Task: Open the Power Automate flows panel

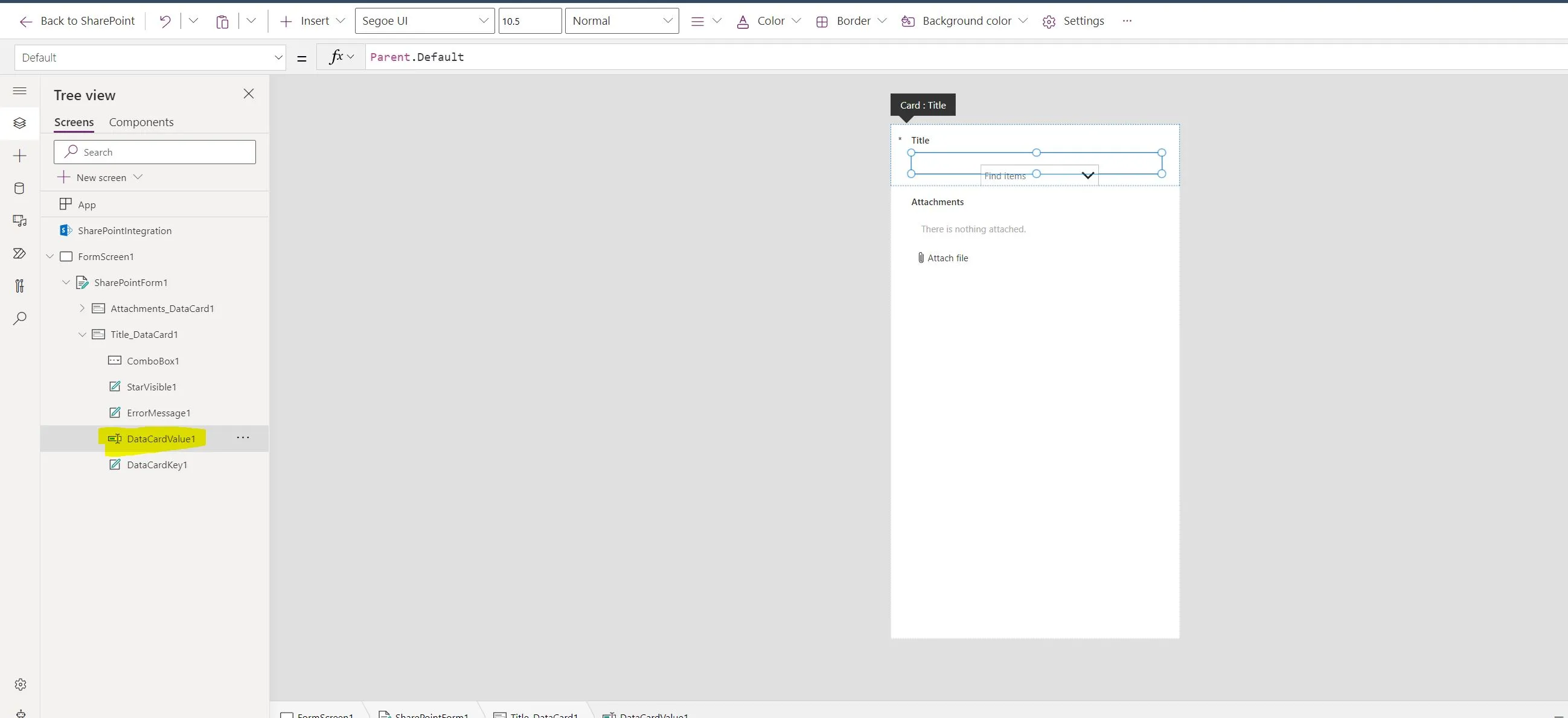Action: (19, 253)
